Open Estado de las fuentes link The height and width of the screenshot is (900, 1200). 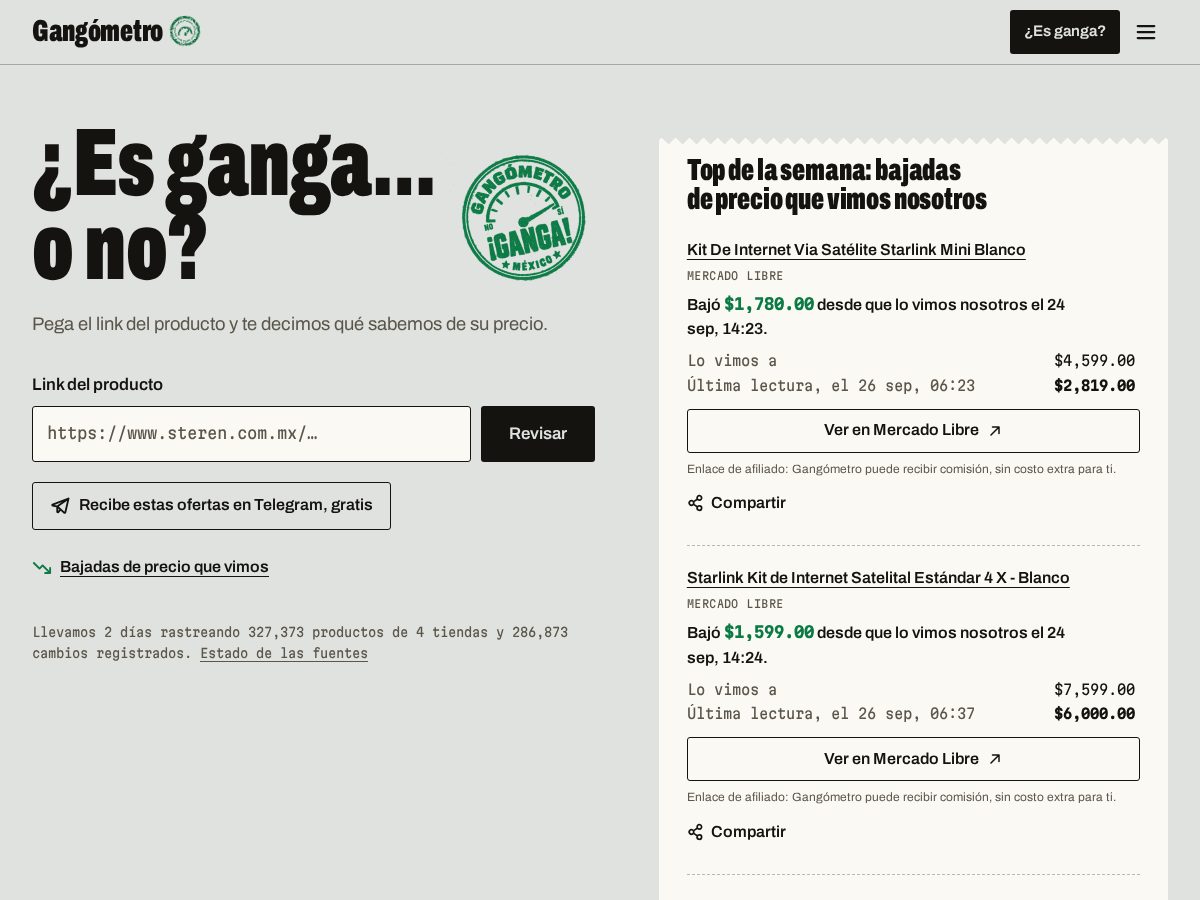(x=284, y=653)
